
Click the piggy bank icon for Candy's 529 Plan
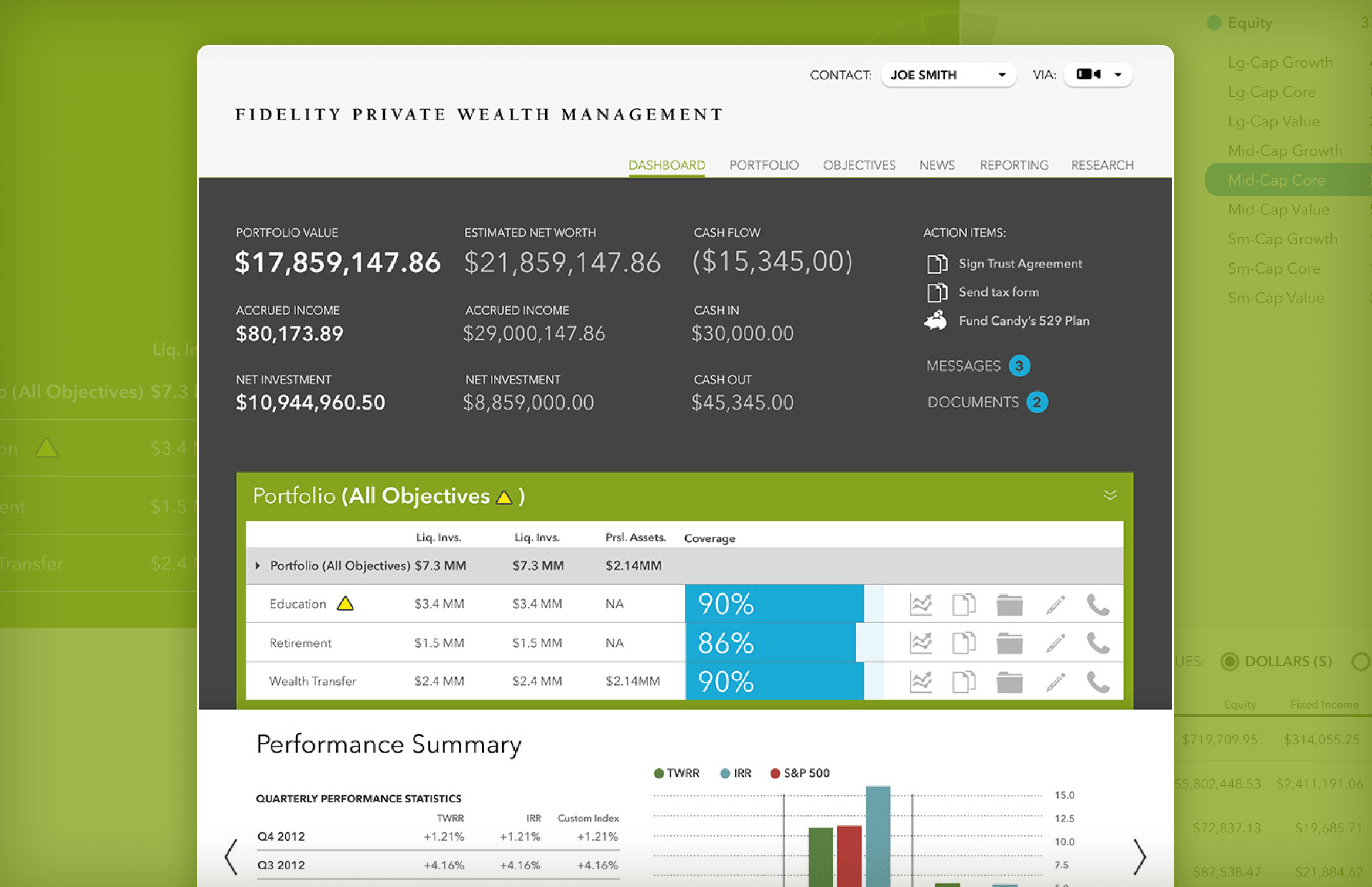coord(935,321)
